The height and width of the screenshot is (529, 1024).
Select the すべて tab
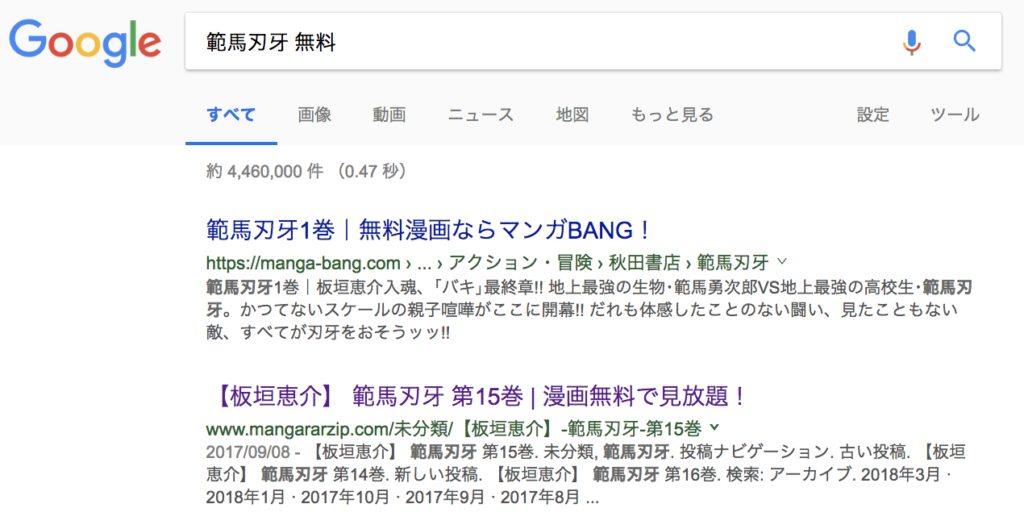click(x=231, y=115)
